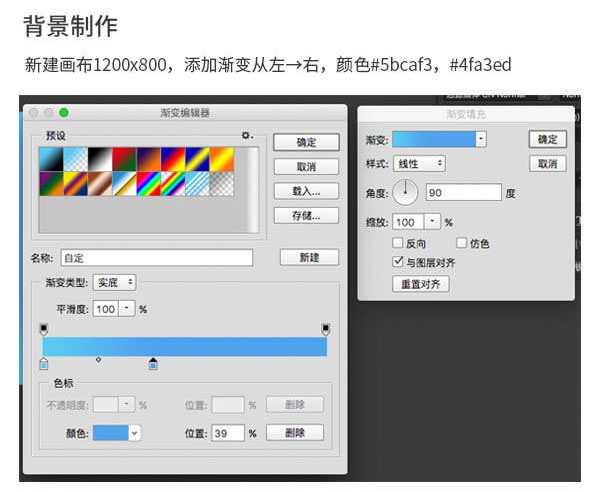Click the midpoint diamond below gradient bar
This screenshot has height=492, width=600.
(x=99, y=360)
